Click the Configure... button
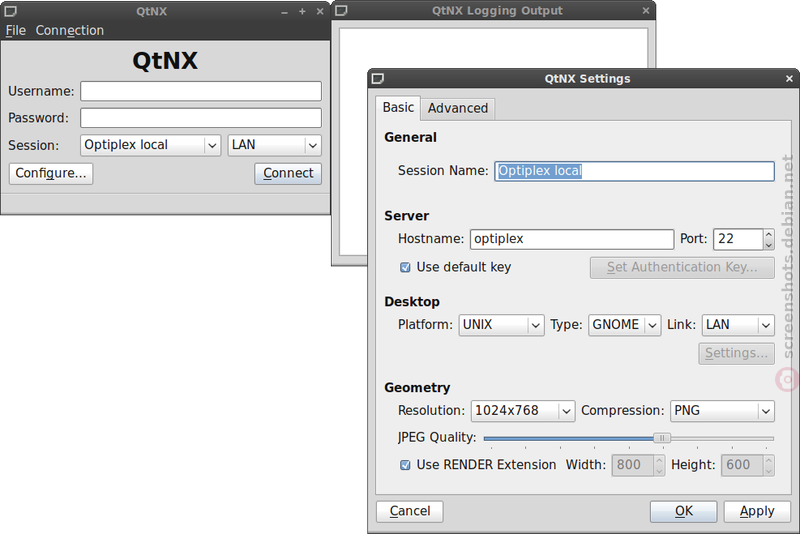 [51, 173]
